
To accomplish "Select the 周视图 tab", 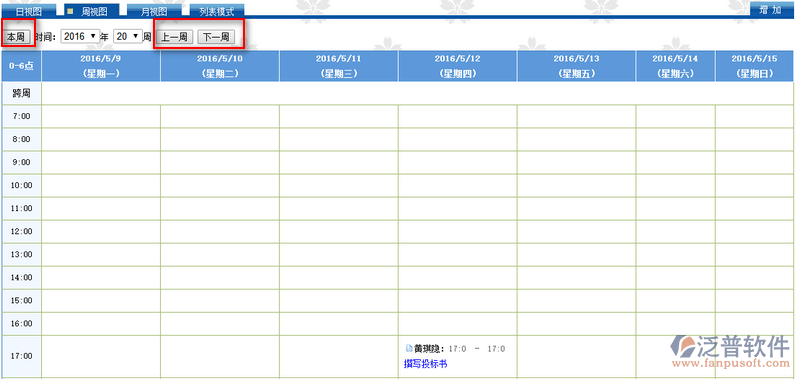I will [x=92, y=11].
